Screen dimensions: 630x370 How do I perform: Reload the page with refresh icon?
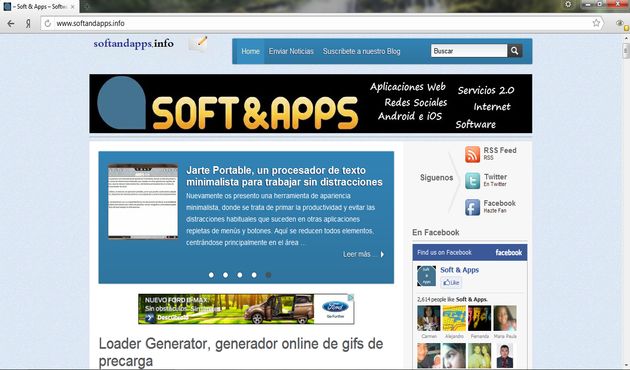coord(47,23)
